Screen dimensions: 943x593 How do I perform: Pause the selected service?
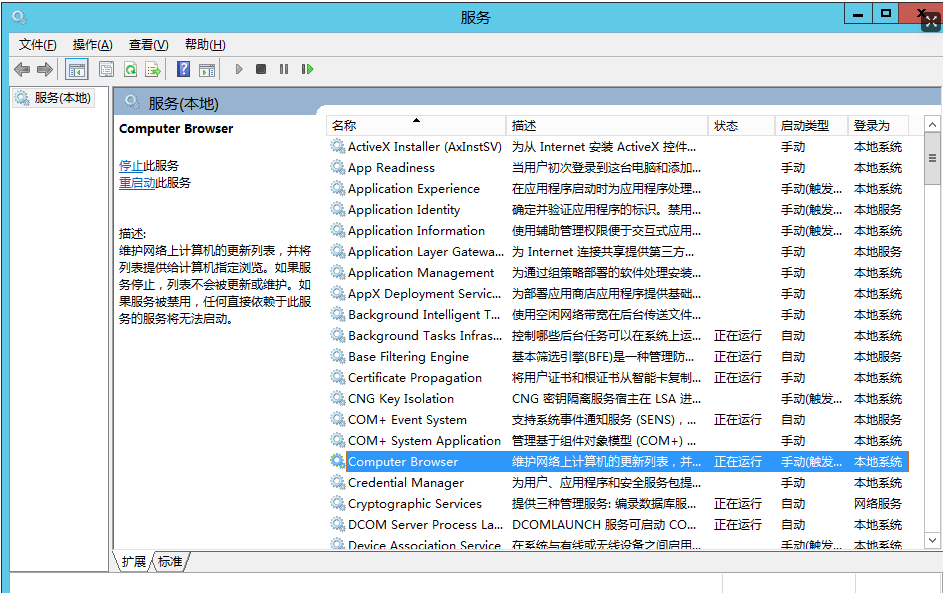pyautogui.click(x=284, y=69)
